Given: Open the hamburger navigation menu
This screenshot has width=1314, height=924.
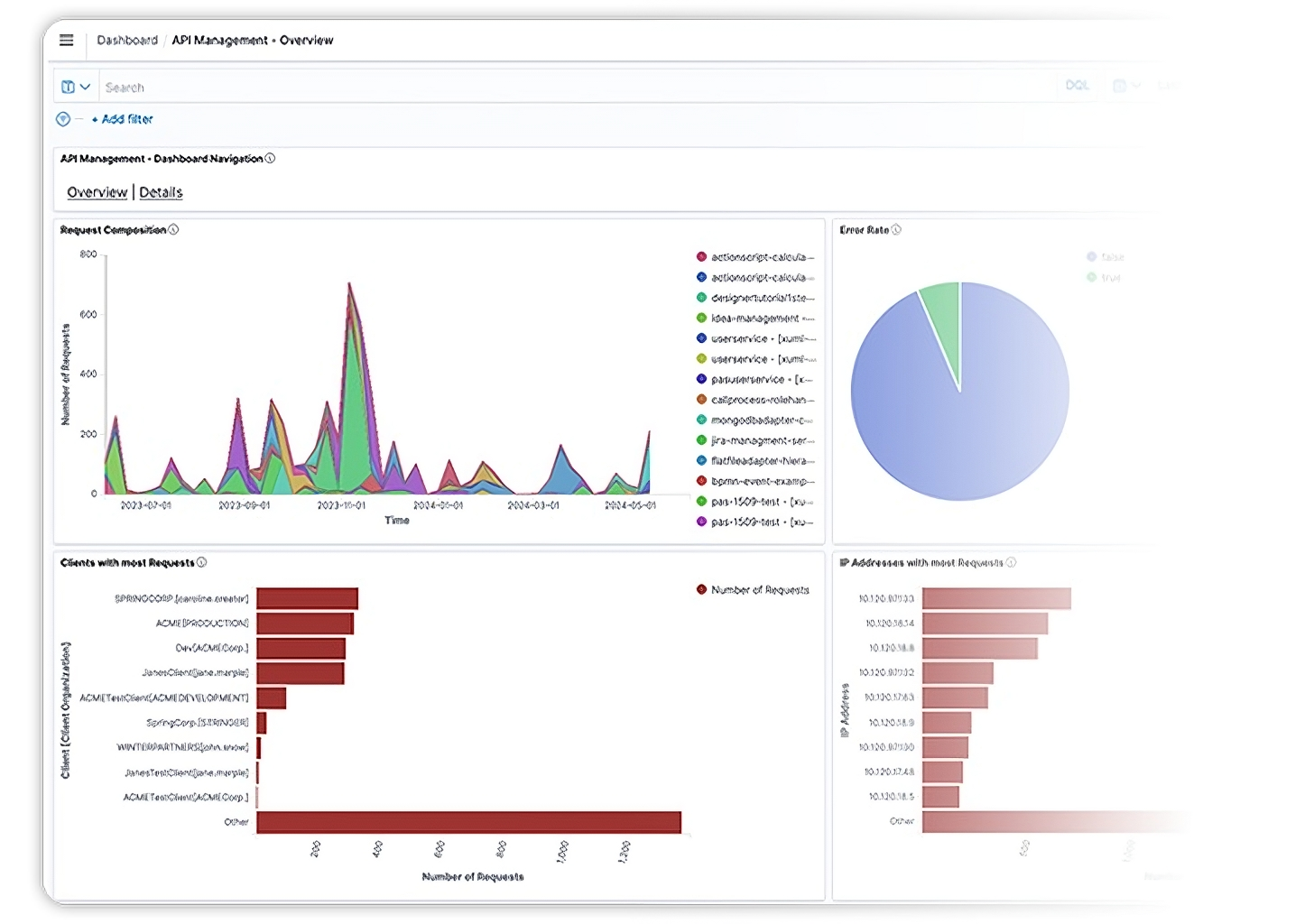Looking at the screenshot, I should pyautogui.click(x=66, y=40).
